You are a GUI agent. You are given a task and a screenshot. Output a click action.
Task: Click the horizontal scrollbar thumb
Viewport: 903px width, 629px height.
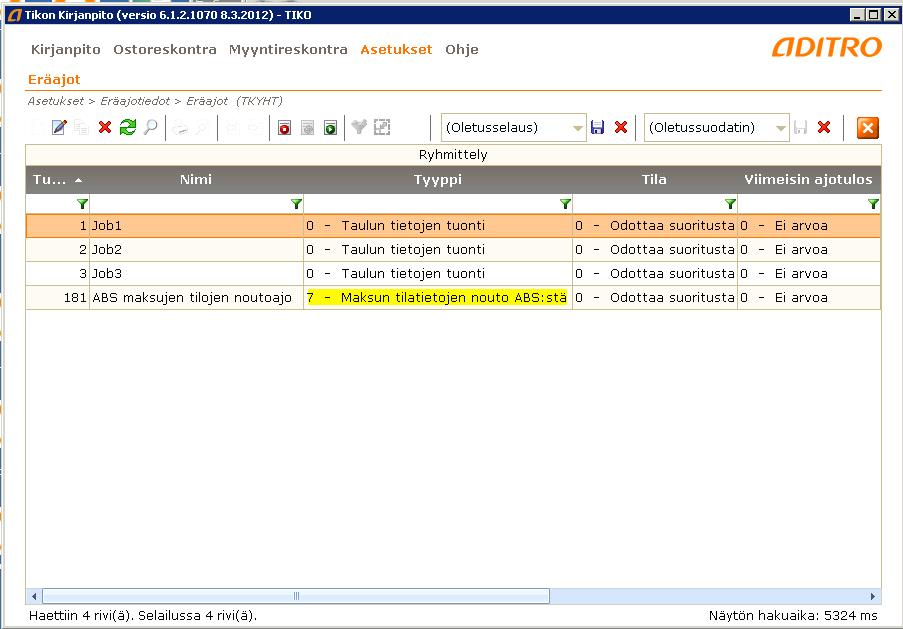(x=296, y=596)
